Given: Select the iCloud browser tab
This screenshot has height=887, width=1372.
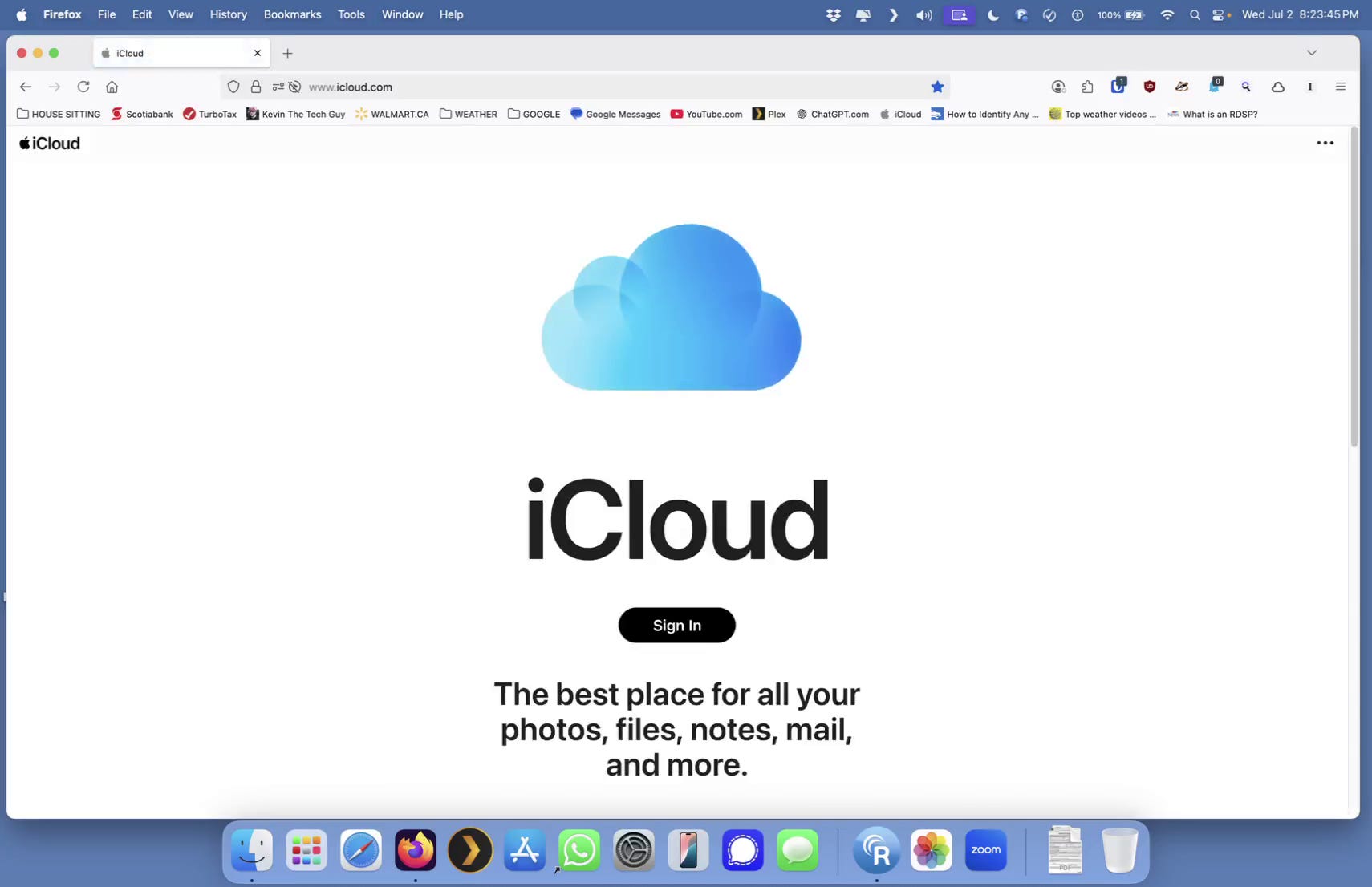Looking at the screenshot, I should coord(181,53).
